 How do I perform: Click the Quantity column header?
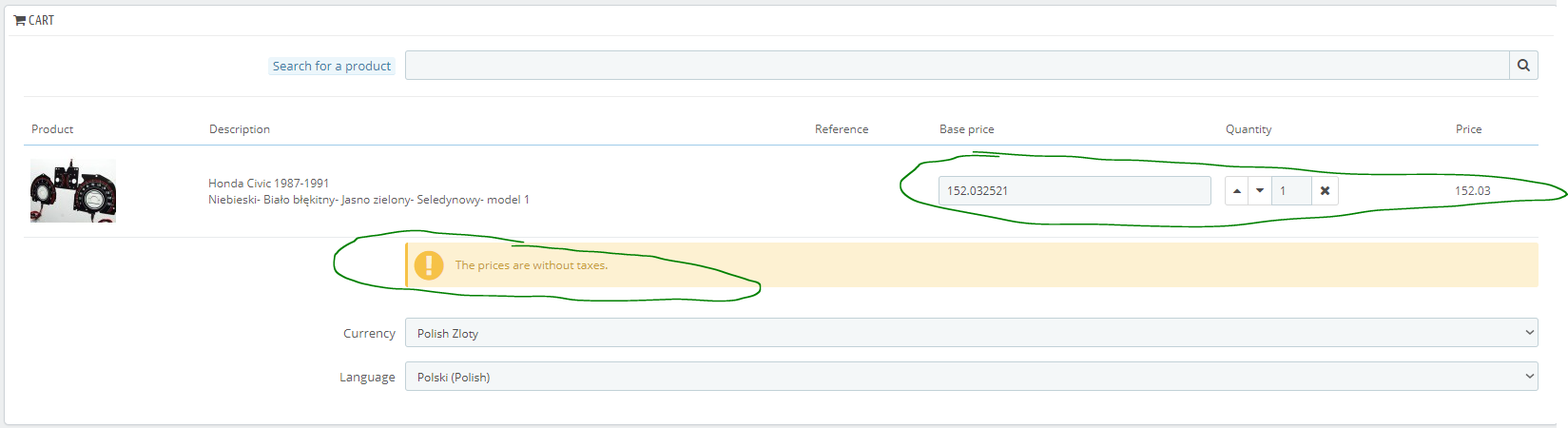pos(1249,129)
